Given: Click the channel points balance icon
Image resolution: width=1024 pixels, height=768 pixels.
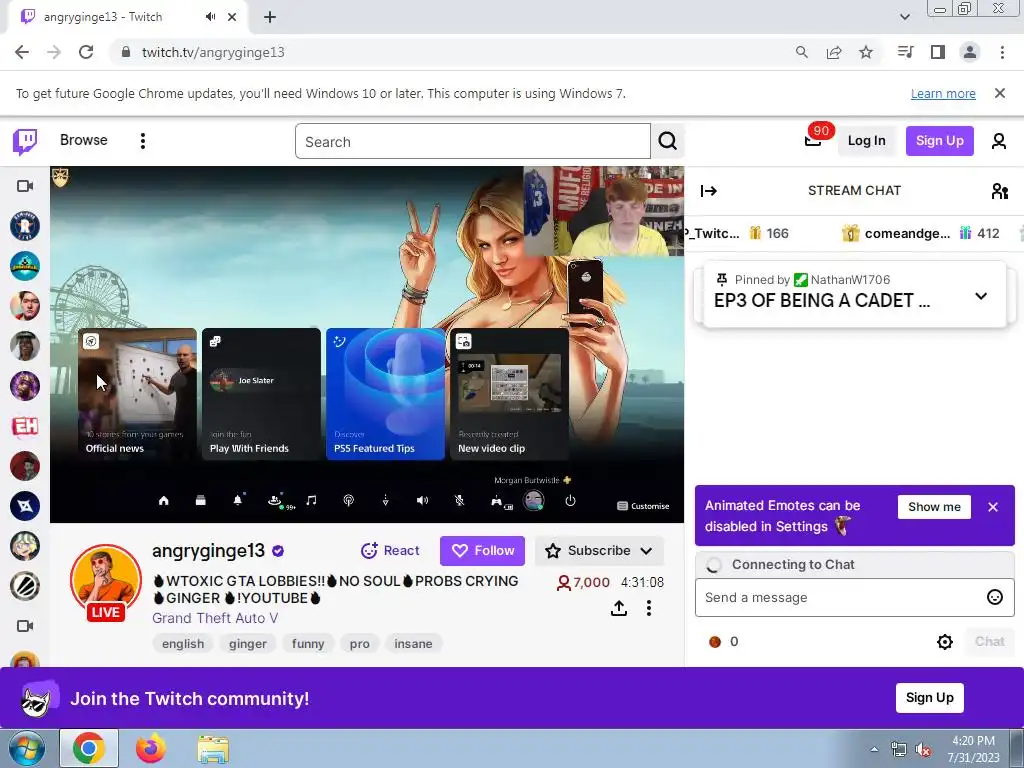Looking at the screenshot, I should (715, 642).
